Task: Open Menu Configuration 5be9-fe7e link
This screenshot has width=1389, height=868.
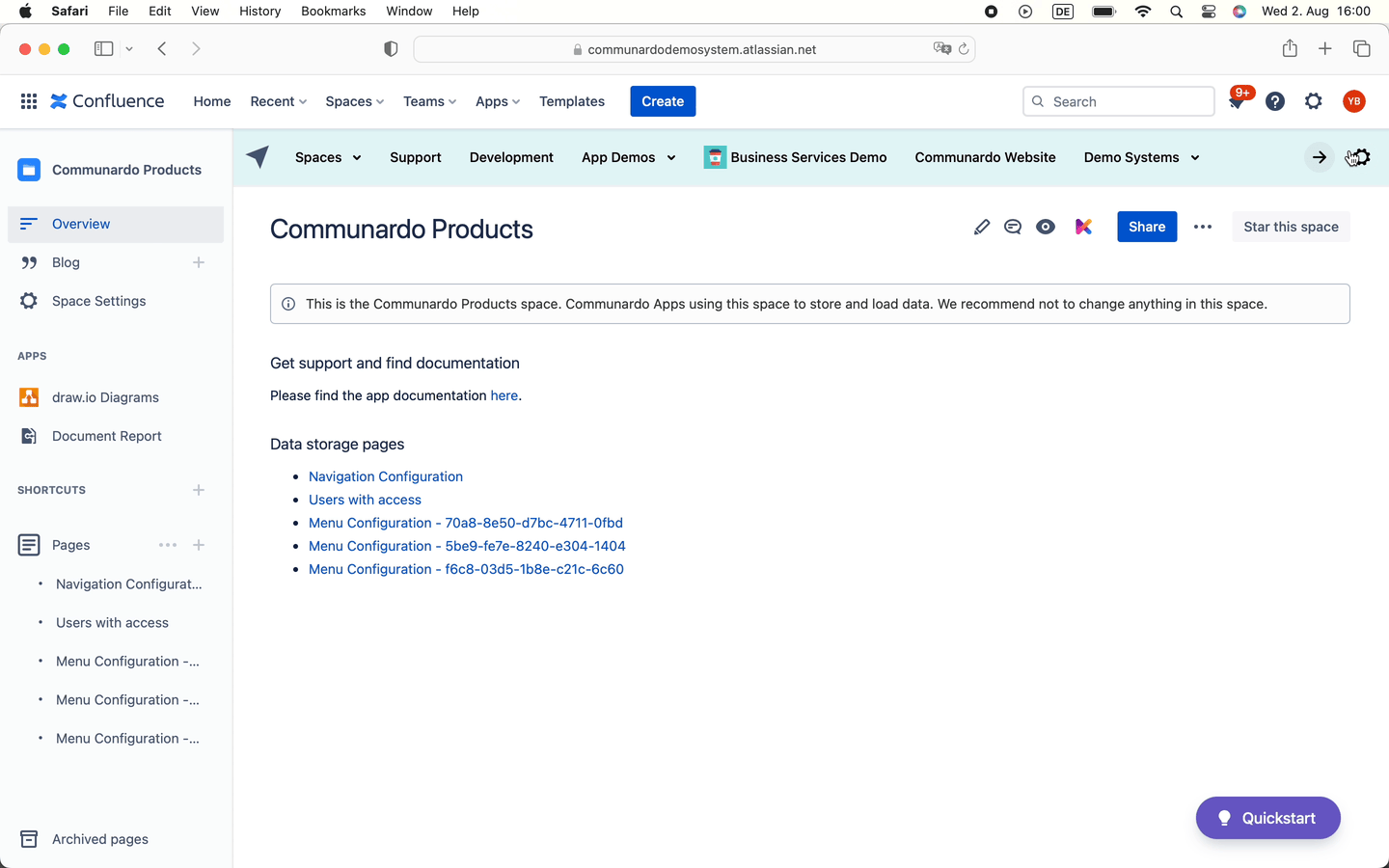Action: 467,546
